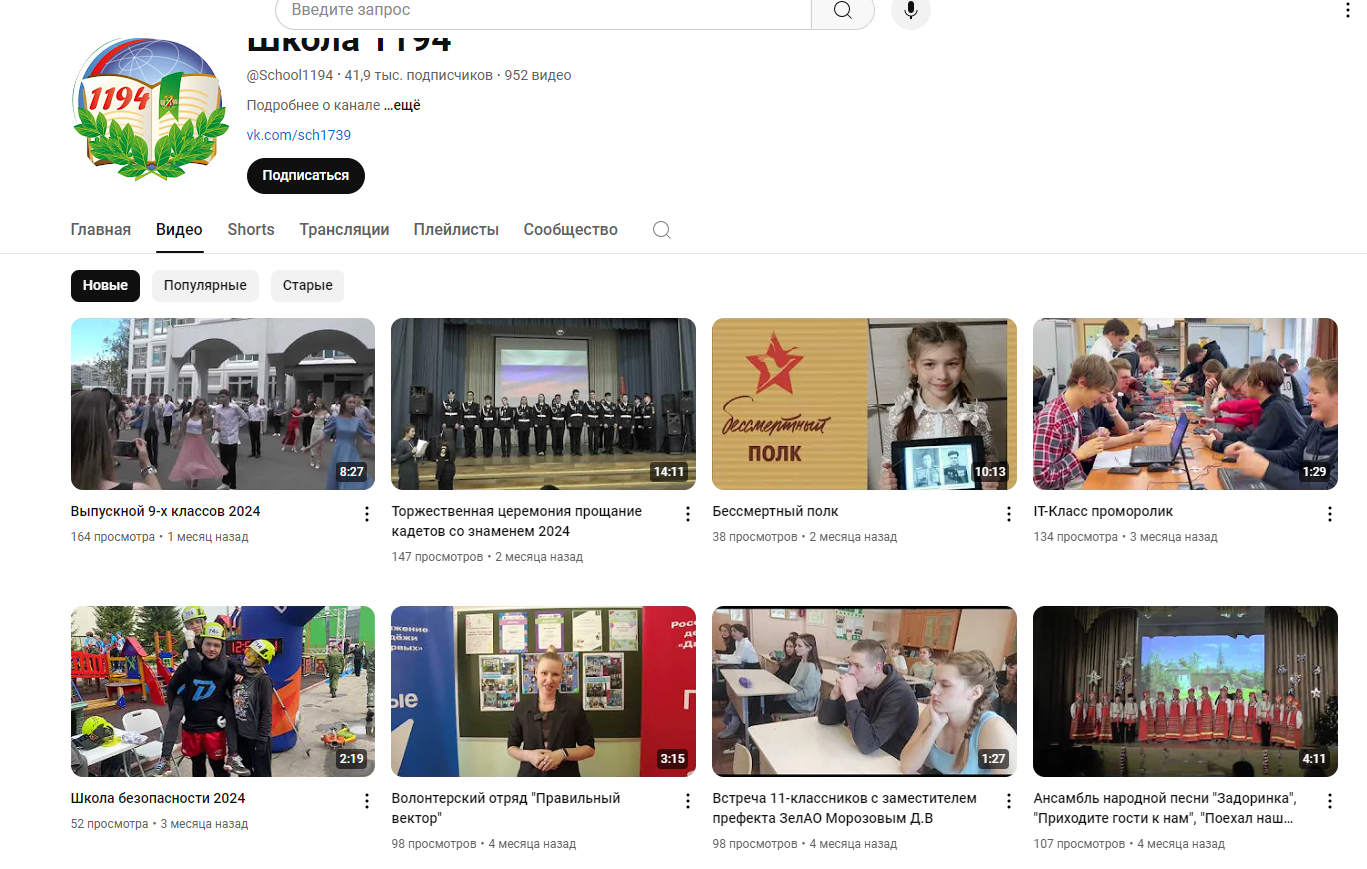
Task: Open the Плейлисты tab
Action: pos(456,230)
